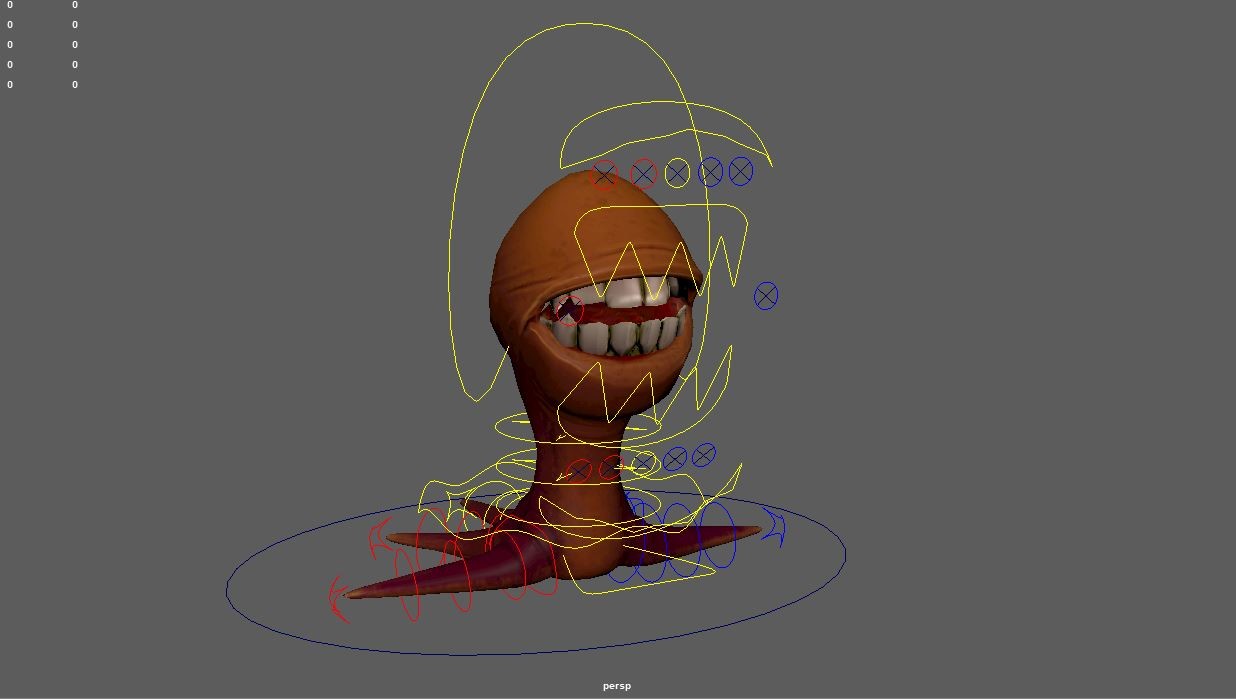Viewport: 1236px width, 699px height.
Task: Click the top-left HUD zero readout
Action: pyautogui.click(x=10, y=4)
